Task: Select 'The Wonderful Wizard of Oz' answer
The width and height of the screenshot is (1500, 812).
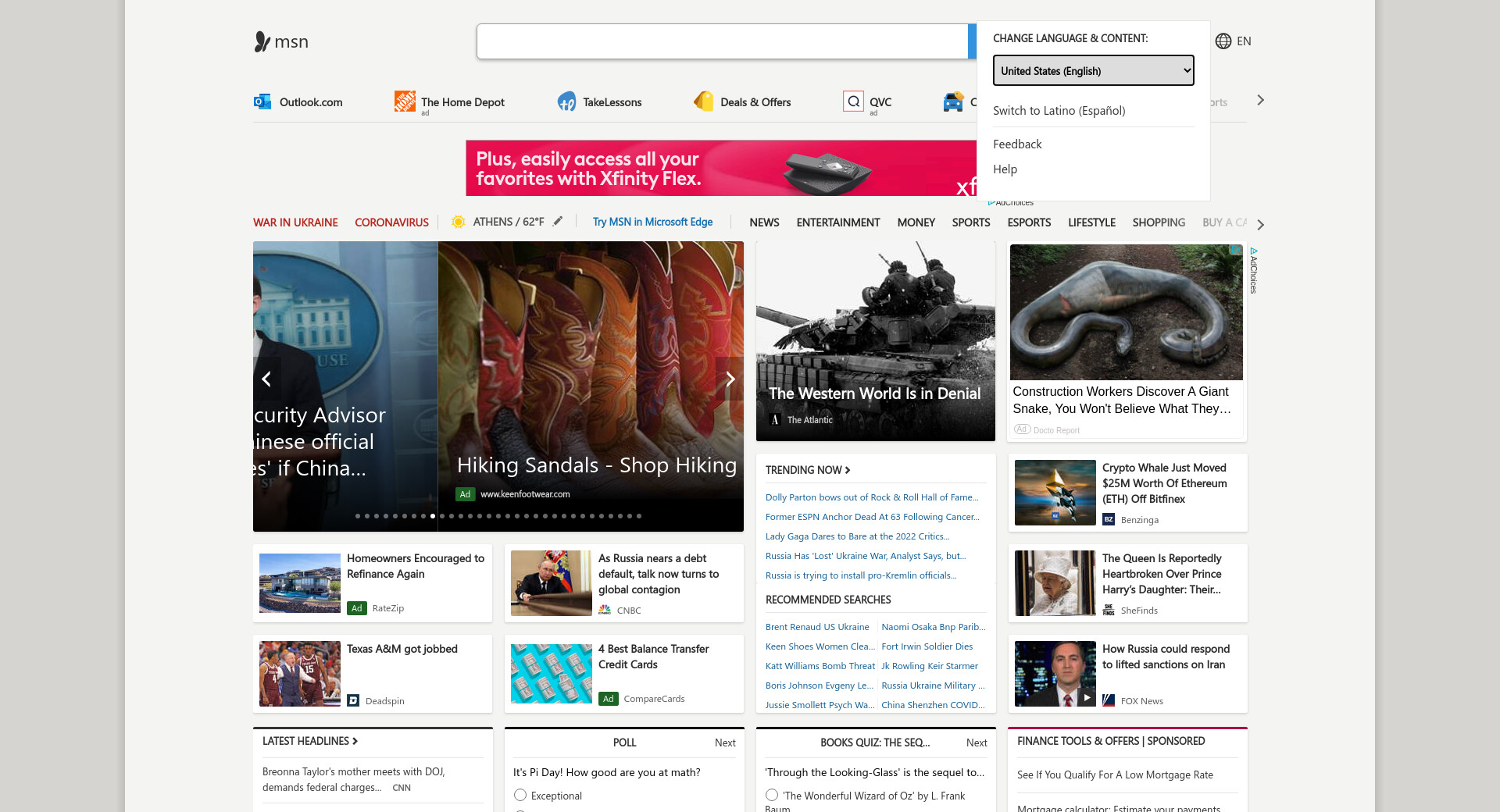Action: (x=772, y=795)
